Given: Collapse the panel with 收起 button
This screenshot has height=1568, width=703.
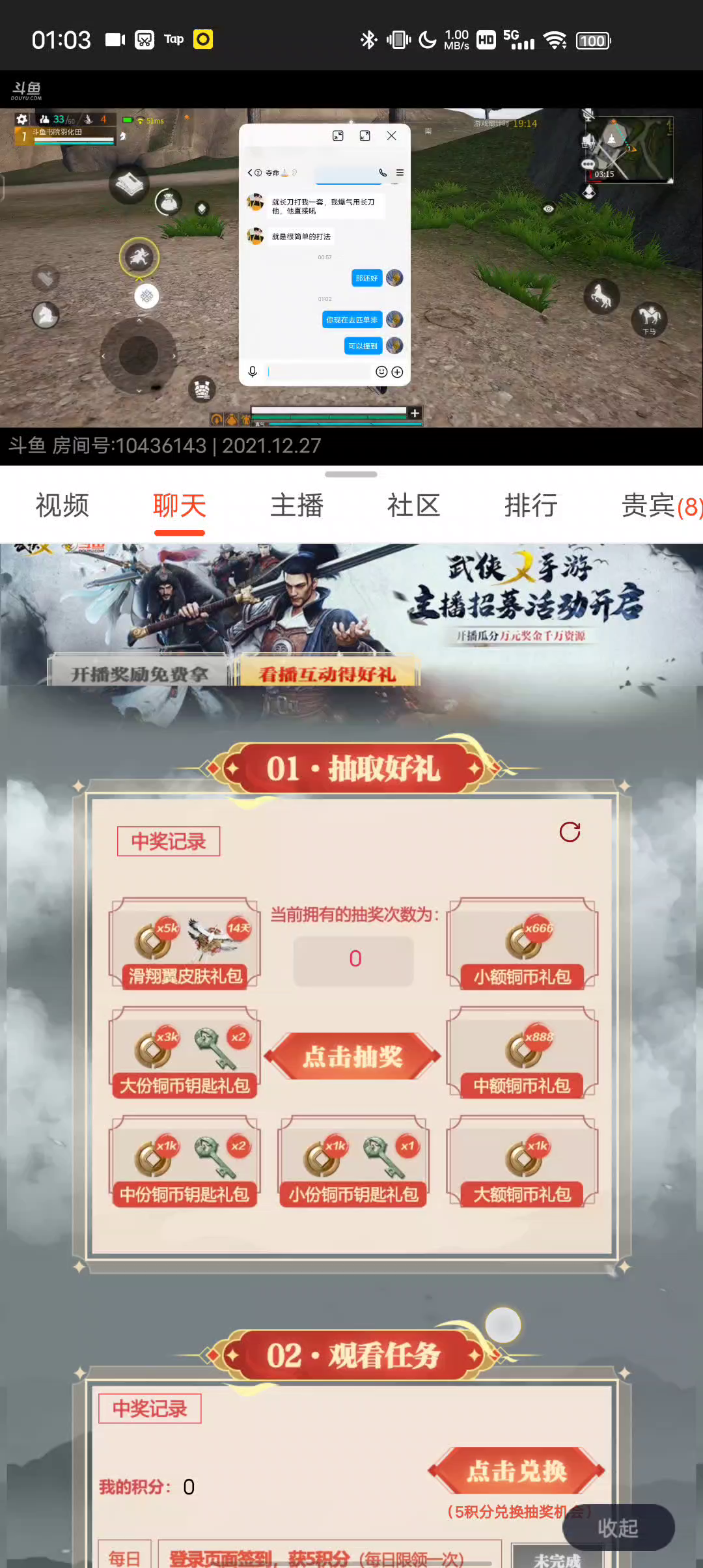Looking at the screenshot, I should coord(618,1528).
